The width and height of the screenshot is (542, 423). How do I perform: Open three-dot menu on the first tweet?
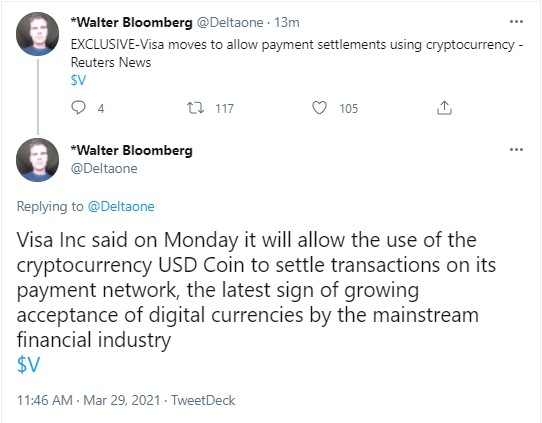tap(516, 21)
